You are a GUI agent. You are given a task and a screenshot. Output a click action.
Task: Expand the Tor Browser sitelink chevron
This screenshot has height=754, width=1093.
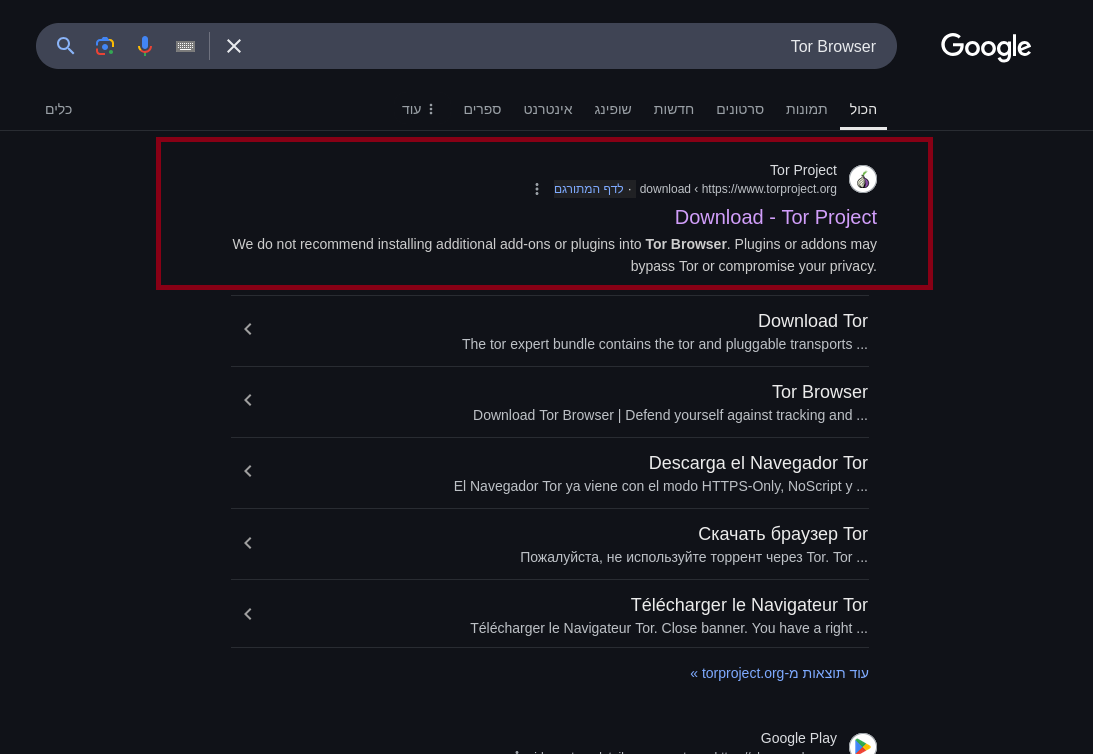pos(248,400)
